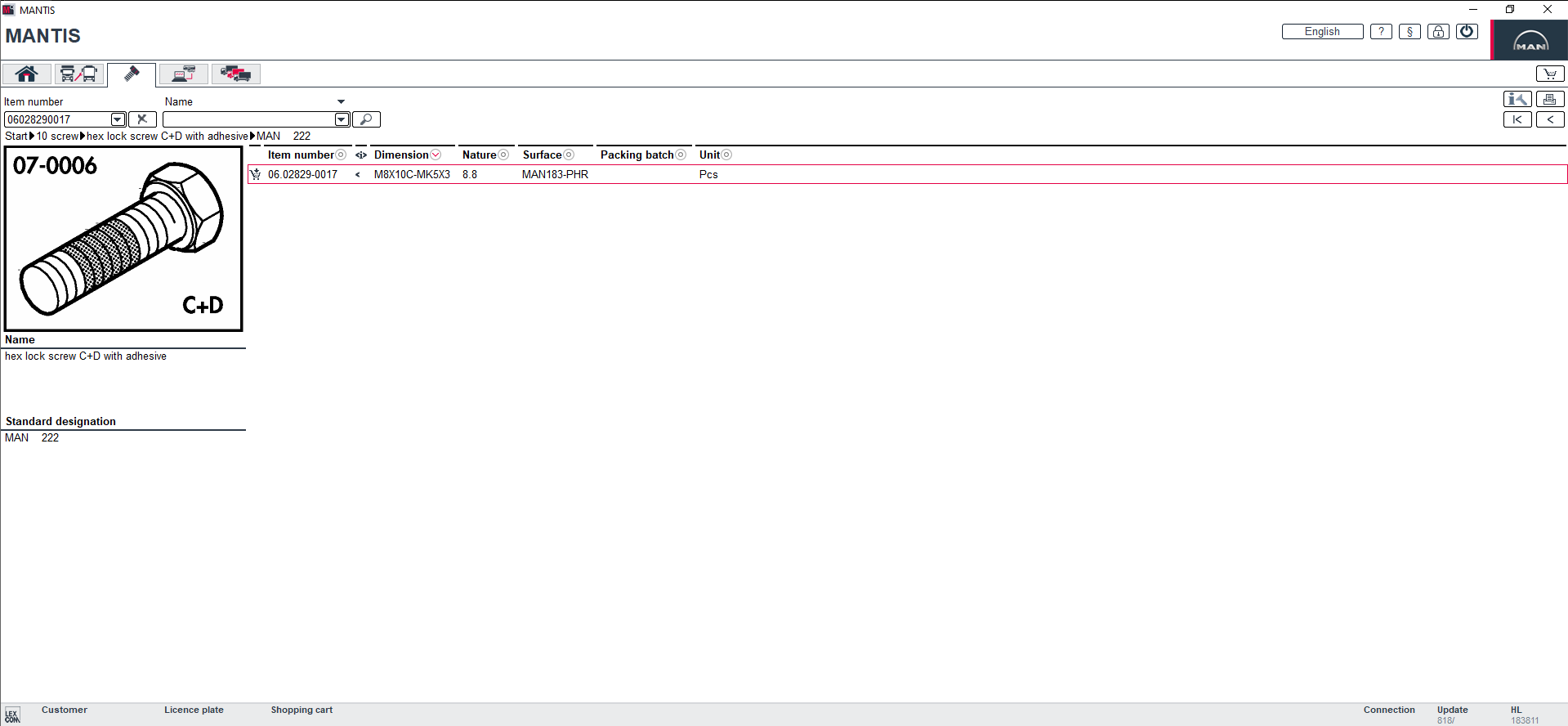1568x726 pixels.
Task: Navigate to '10 screw' breadcrumb
Action: tap(57, 137)
